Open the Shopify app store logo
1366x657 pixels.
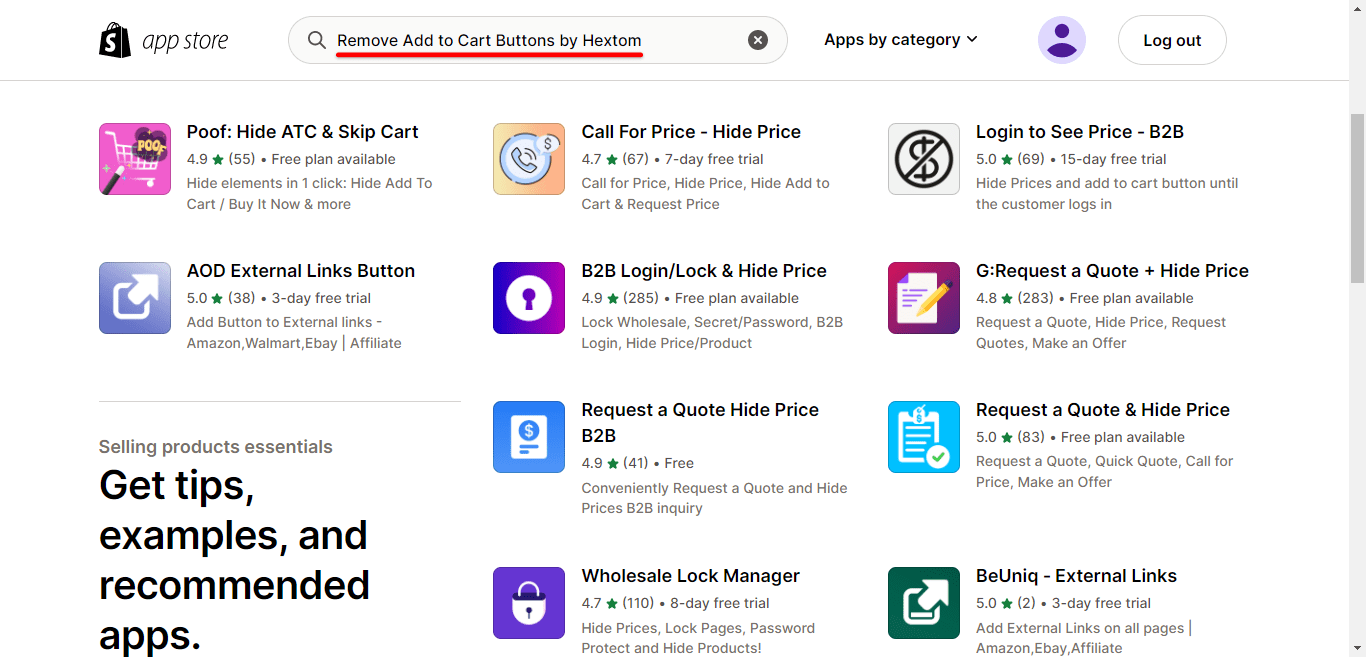(x=164, y=40)
